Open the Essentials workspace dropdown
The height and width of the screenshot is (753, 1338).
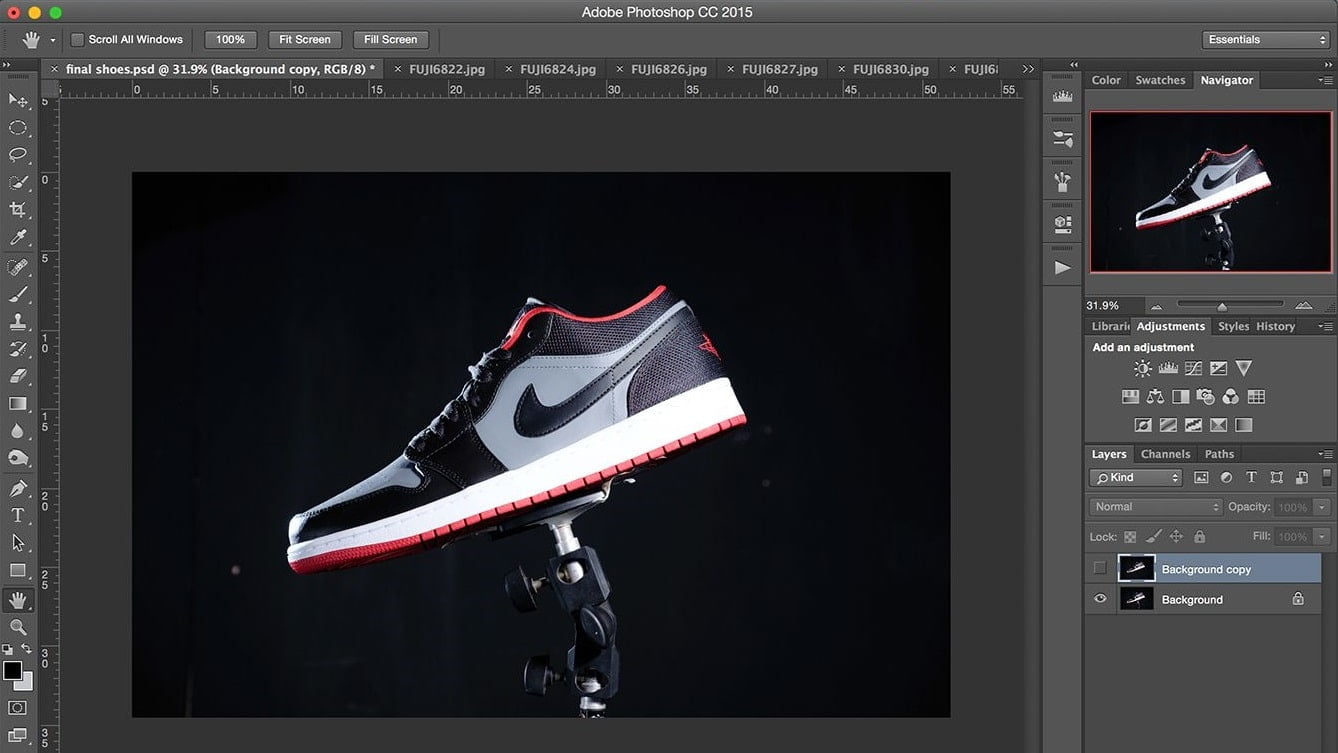1265,40
